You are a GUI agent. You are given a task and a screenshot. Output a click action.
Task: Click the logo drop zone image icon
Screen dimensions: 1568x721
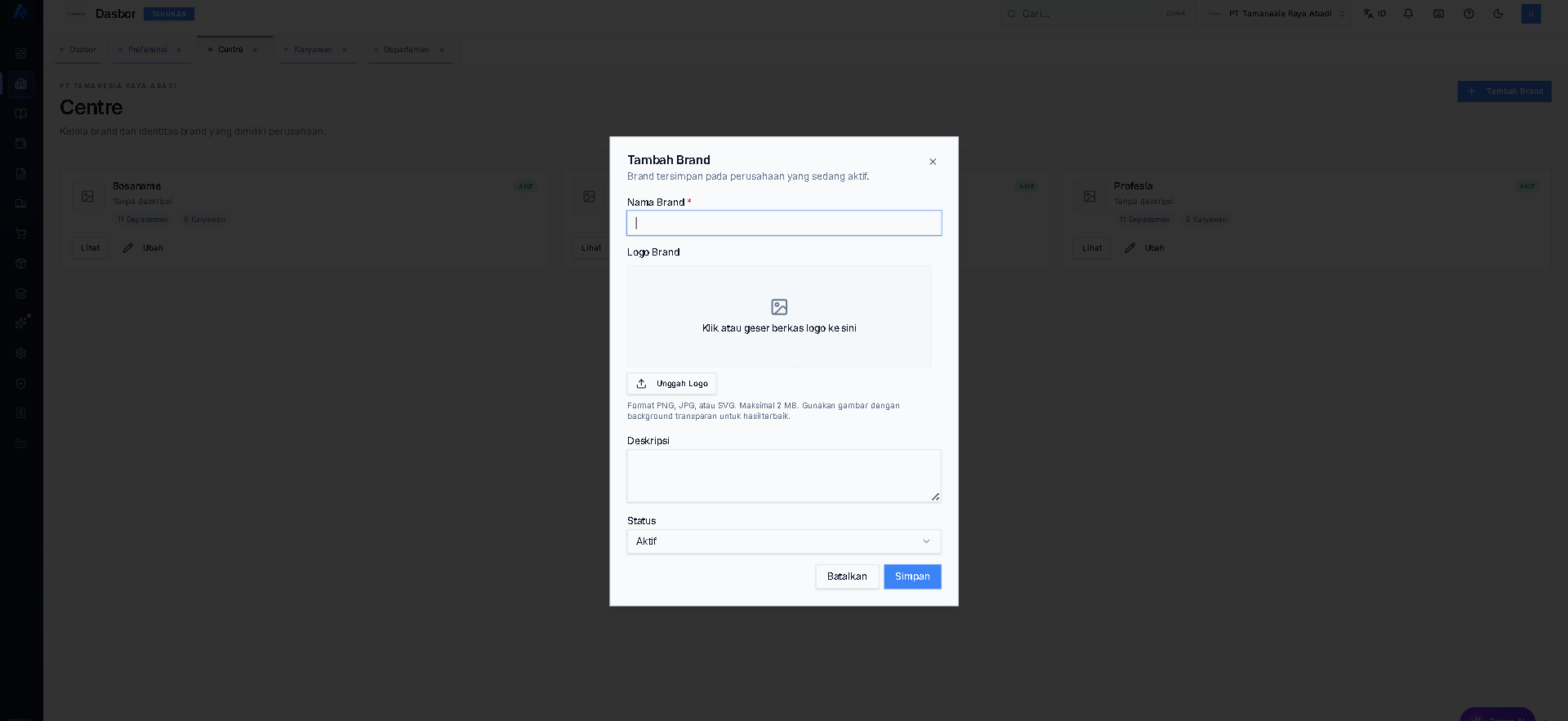779,307
